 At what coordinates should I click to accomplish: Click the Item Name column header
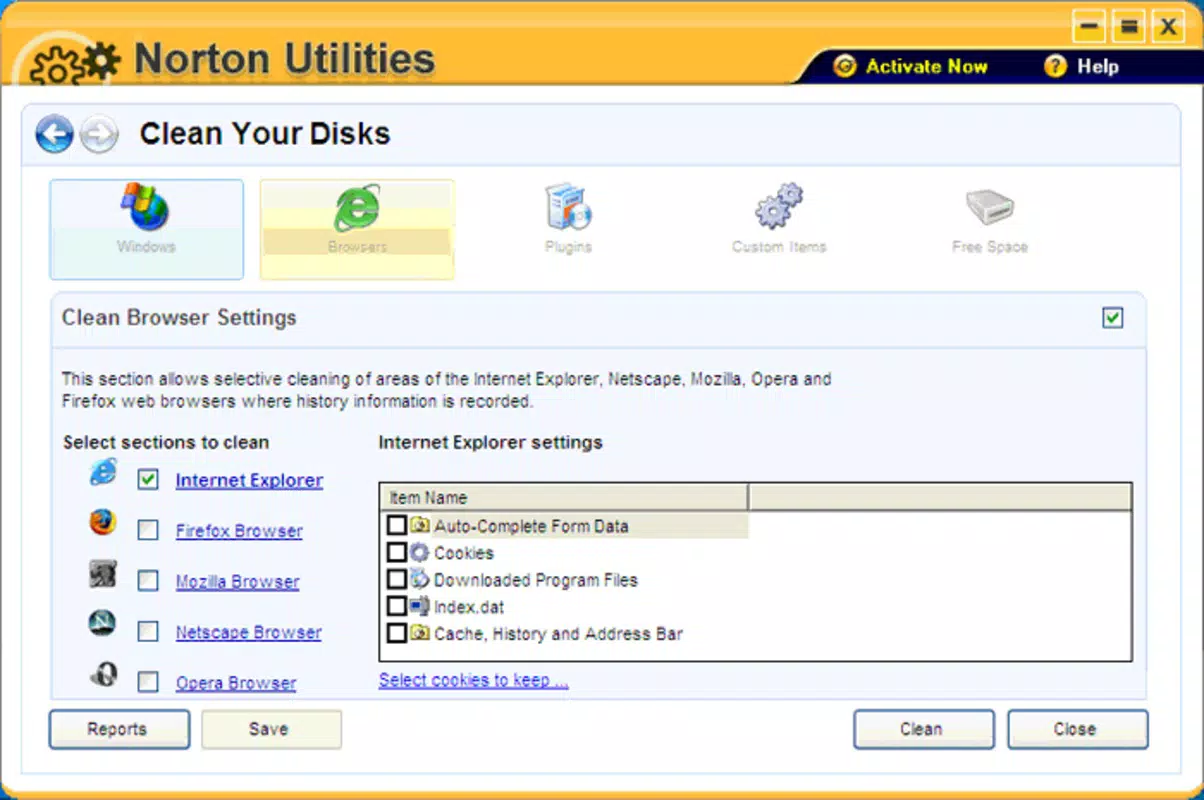coord(564,497)
